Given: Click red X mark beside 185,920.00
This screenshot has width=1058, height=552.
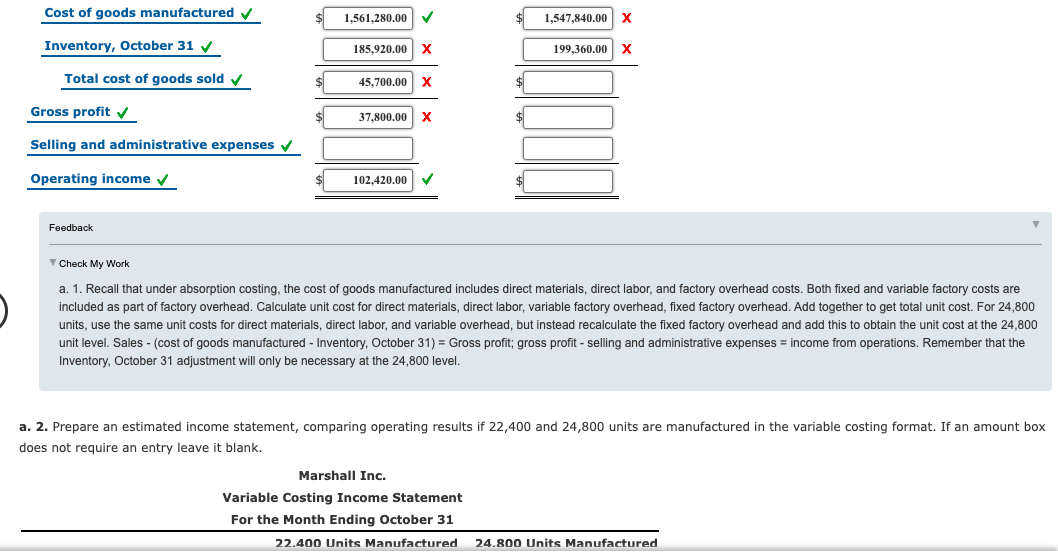Looking at the screenshot, I should 426,49.
